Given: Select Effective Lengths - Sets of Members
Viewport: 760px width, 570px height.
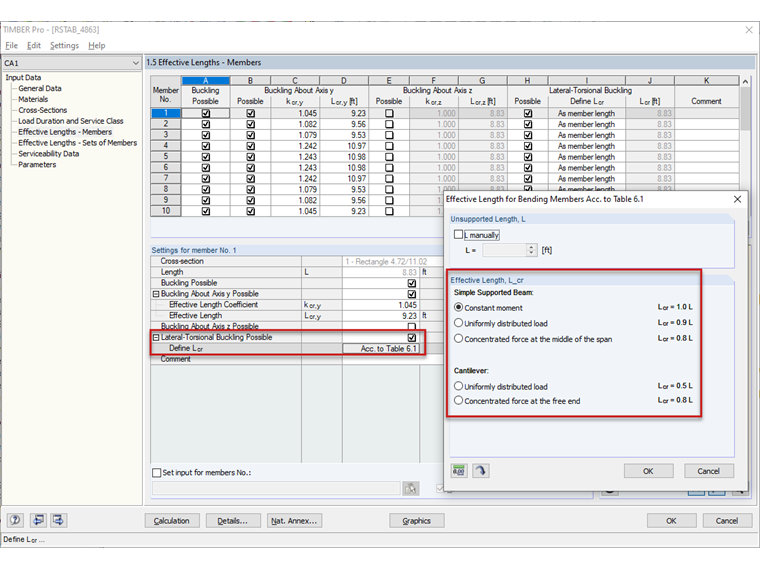Looking at the screenshot, I should (x=78, y=142).
